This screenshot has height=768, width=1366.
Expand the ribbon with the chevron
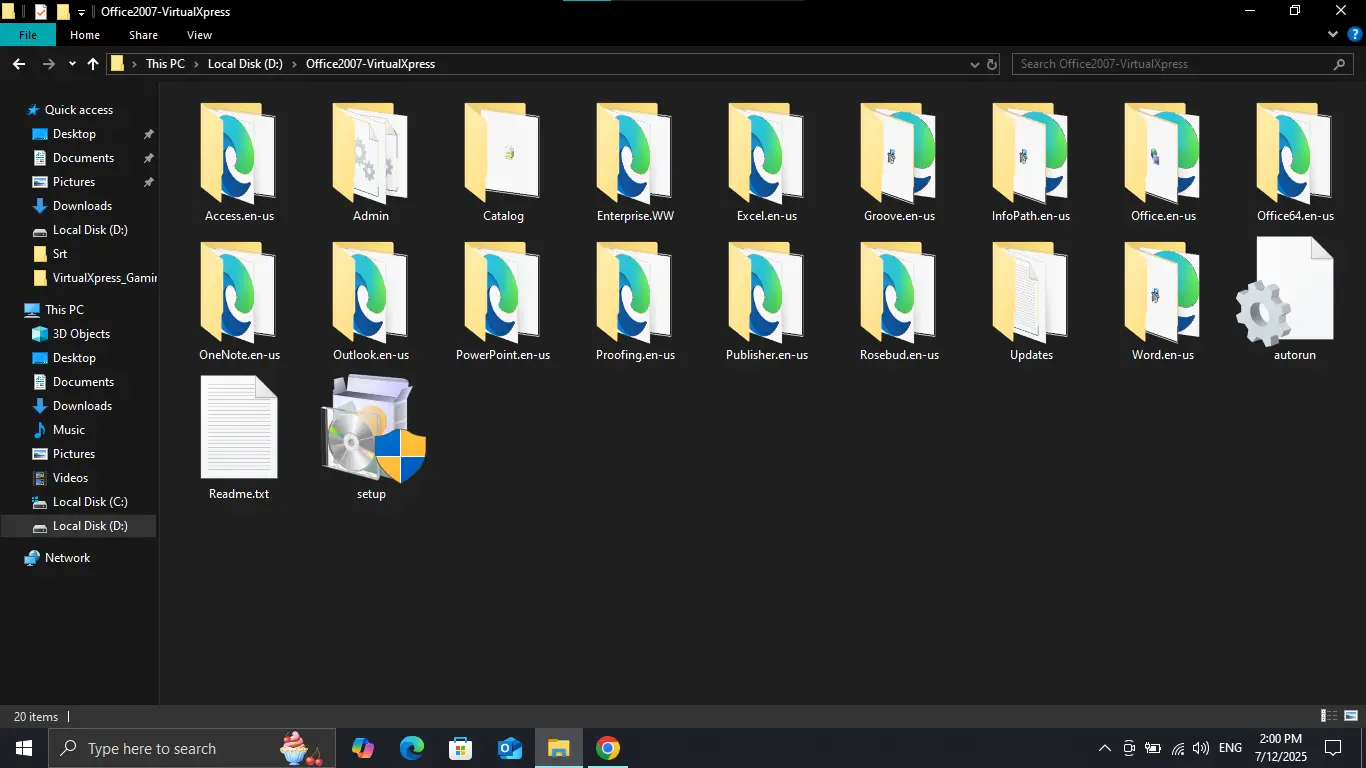click(x=1333, y=34)
